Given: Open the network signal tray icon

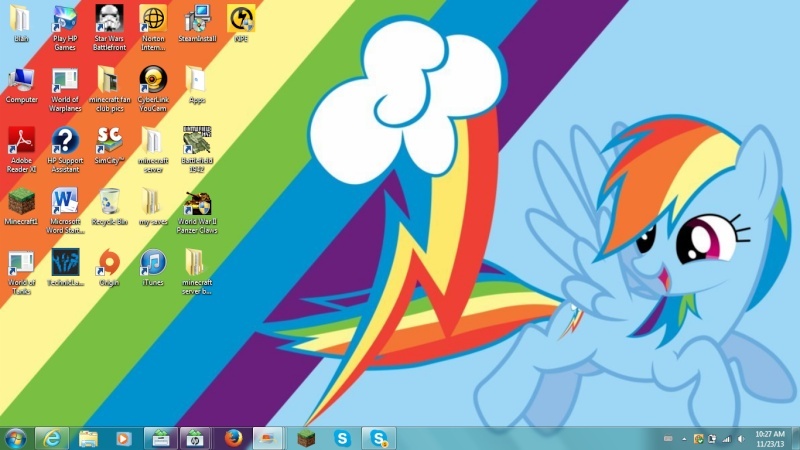Looking at the screenshot, I should tap(727, 439).
